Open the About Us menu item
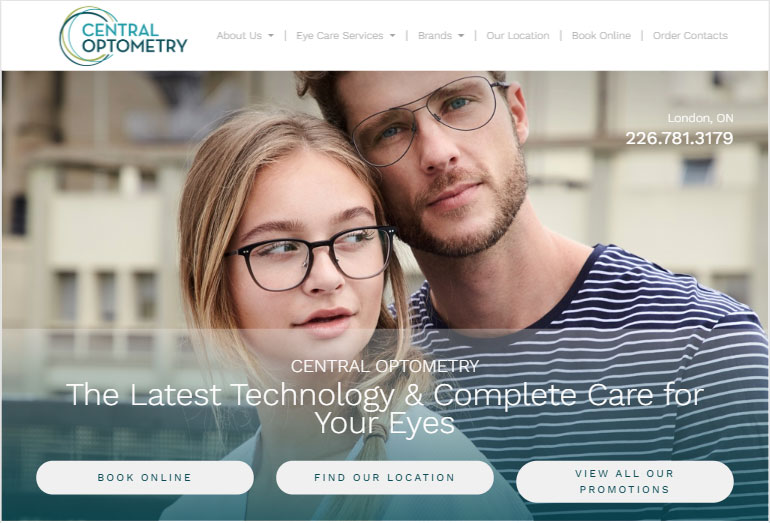 pos(239,36)
